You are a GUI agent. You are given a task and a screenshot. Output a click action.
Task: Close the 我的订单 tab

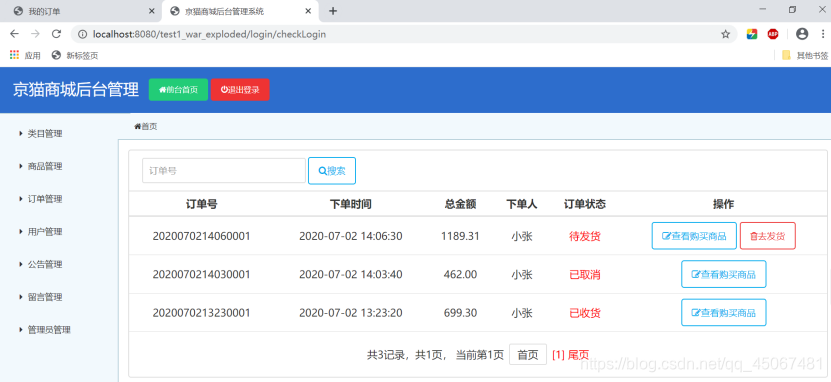pos(152,11)
